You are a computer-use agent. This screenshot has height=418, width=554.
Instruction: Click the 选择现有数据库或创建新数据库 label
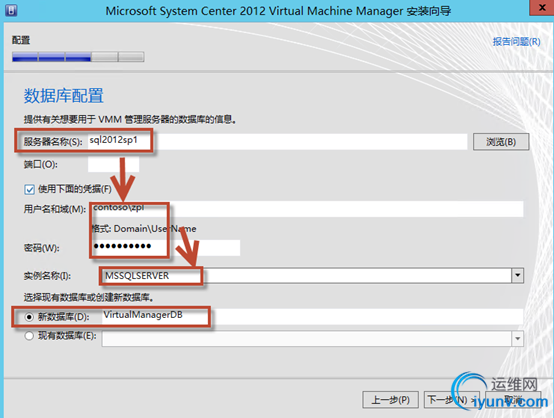pyautogui.click(x=89, y=298)
